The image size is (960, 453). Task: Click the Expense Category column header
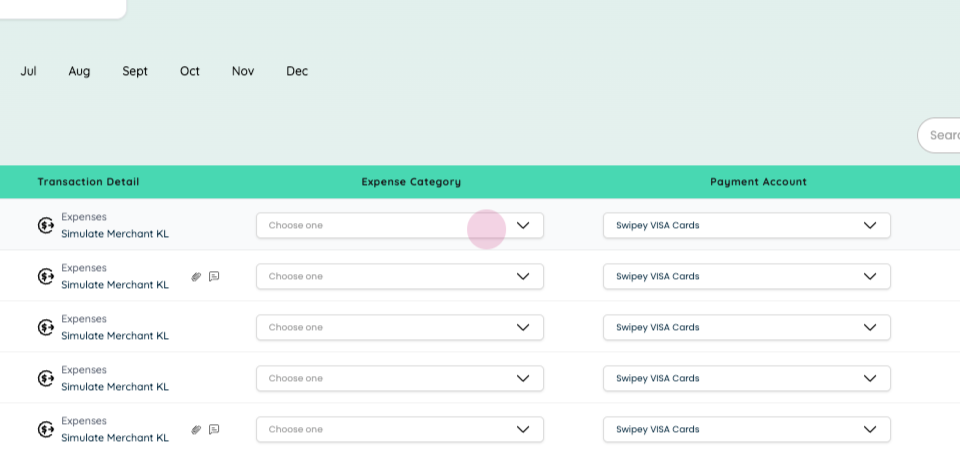411,182
